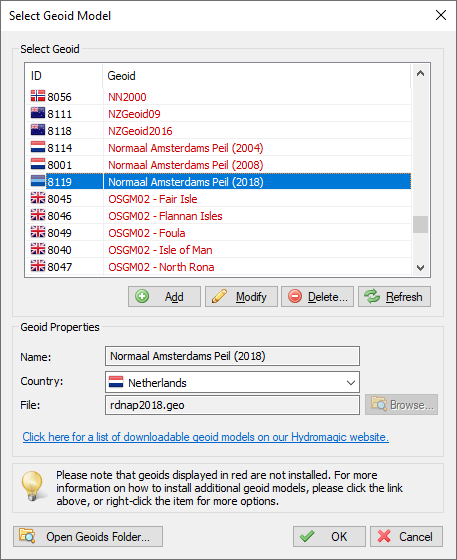Image resolution: width=457 pixels, height=560 pixels.
Task: Select OSGM02 - Isle of Man row
Action: (219, 250)
